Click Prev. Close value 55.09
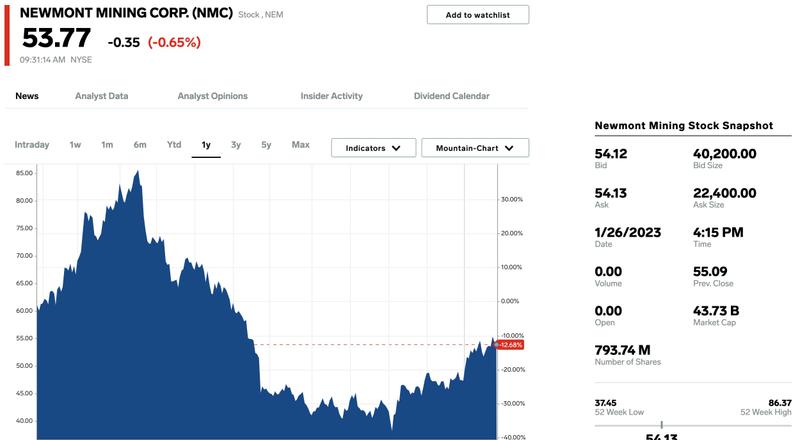Viewport: 800px width, 440px height. (x=710, y=272)
